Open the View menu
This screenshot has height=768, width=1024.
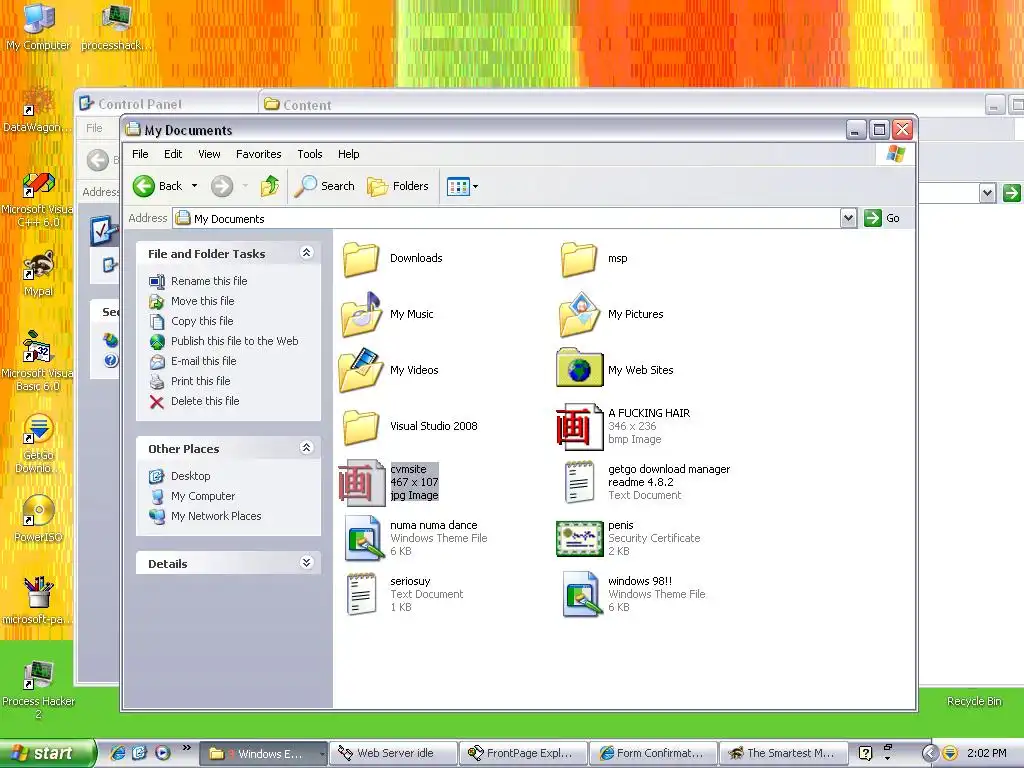click(x=209, y=154)
